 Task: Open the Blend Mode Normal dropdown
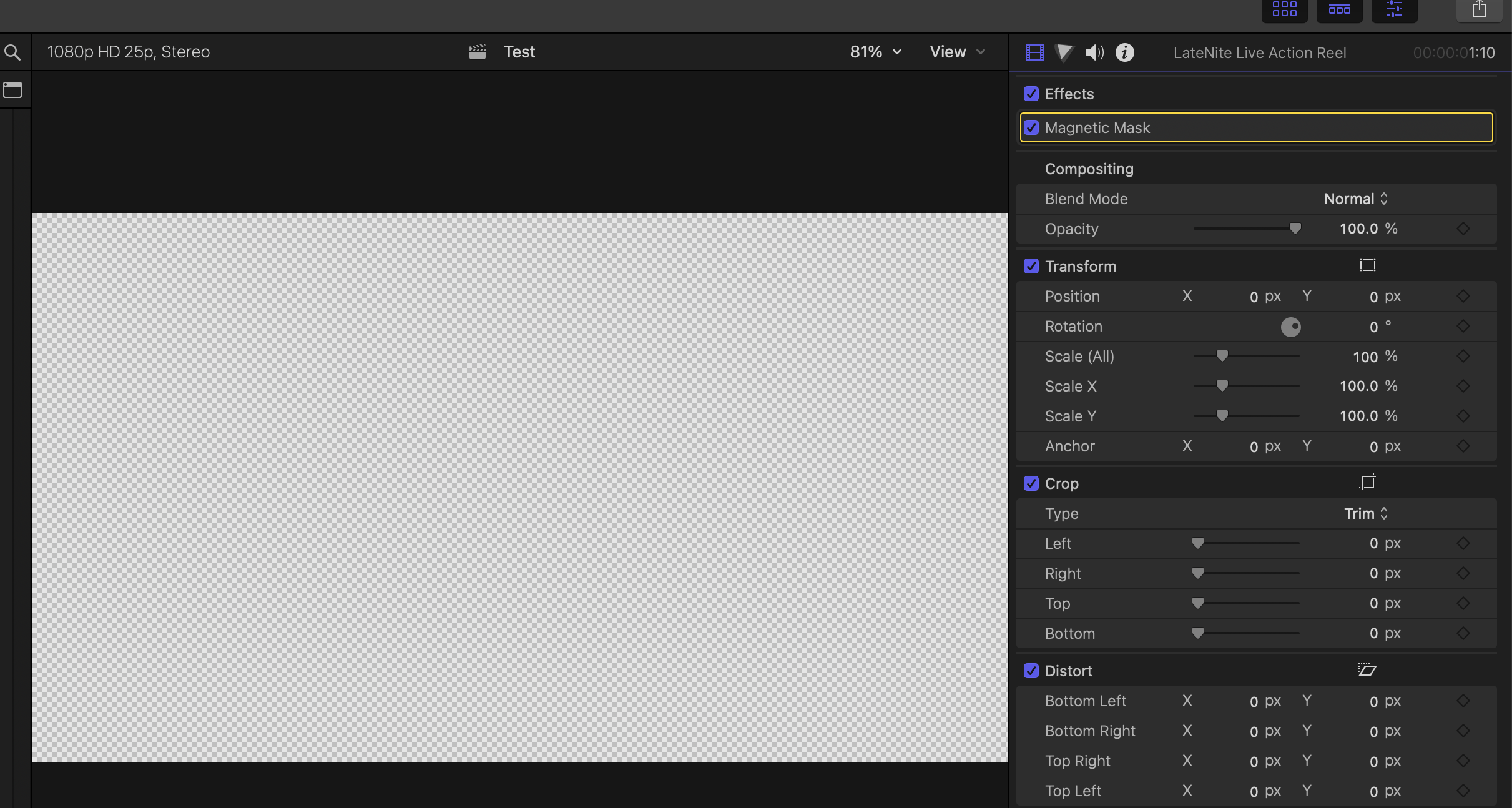(x=1356, y=199)
